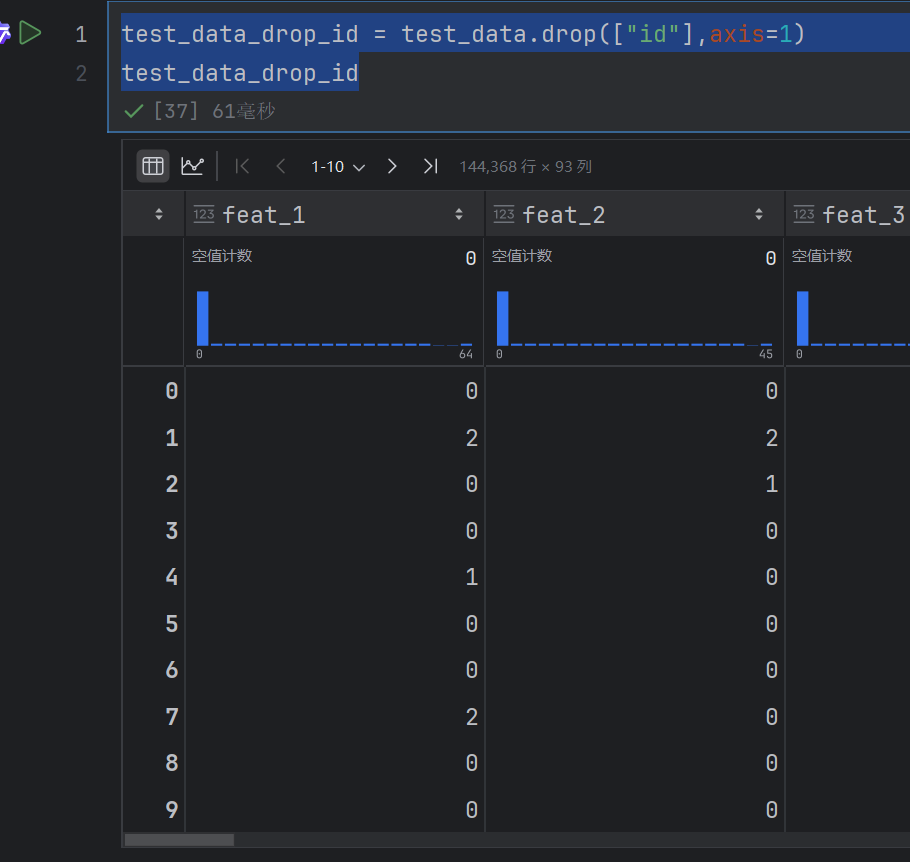Click feat_1 value in row 0

tap(471, 391)
